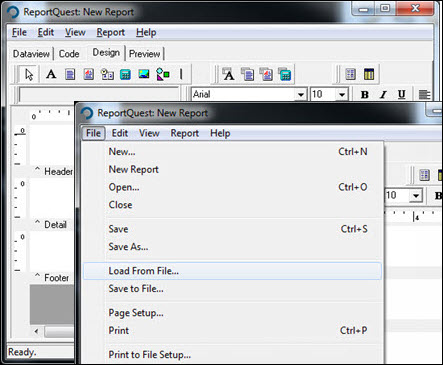Choose Close from the File menu

232,205
